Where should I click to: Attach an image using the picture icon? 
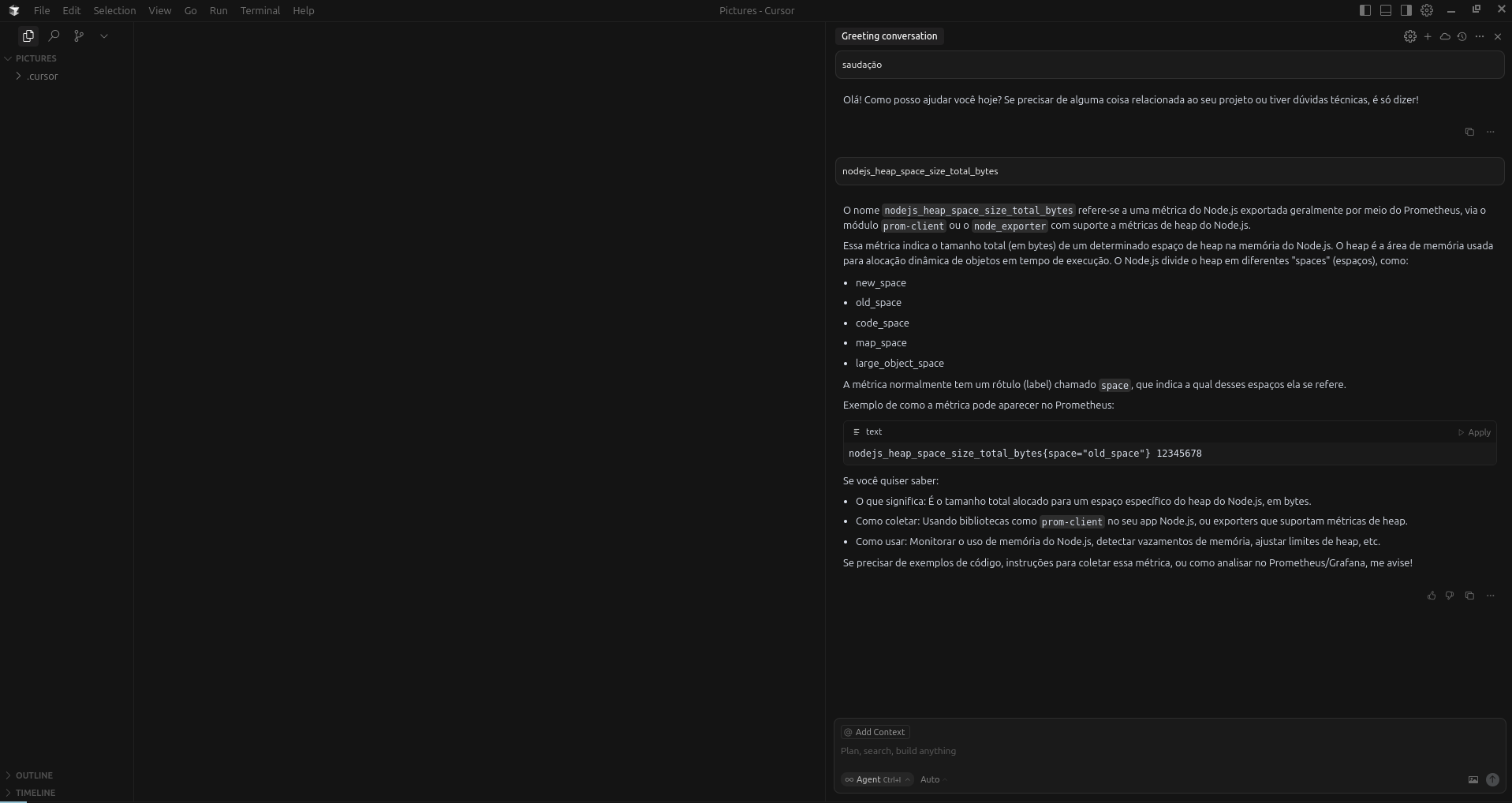(x=1473, y=780)
